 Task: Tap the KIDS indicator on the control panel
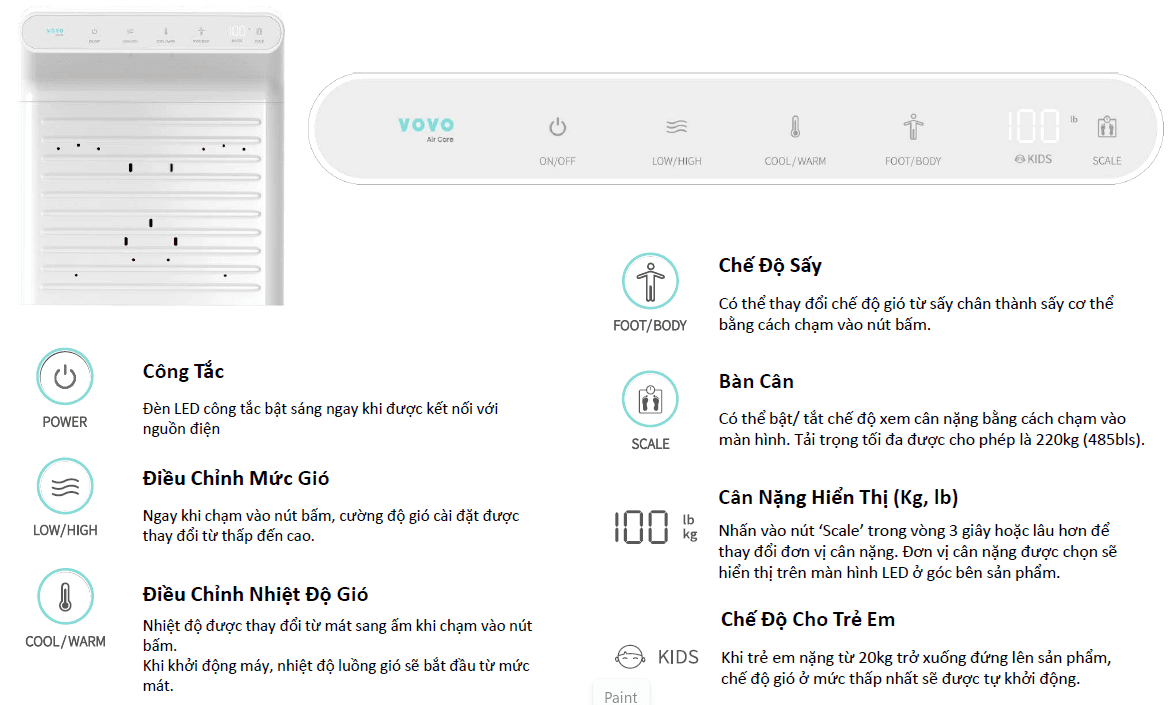pos(1033,159)
